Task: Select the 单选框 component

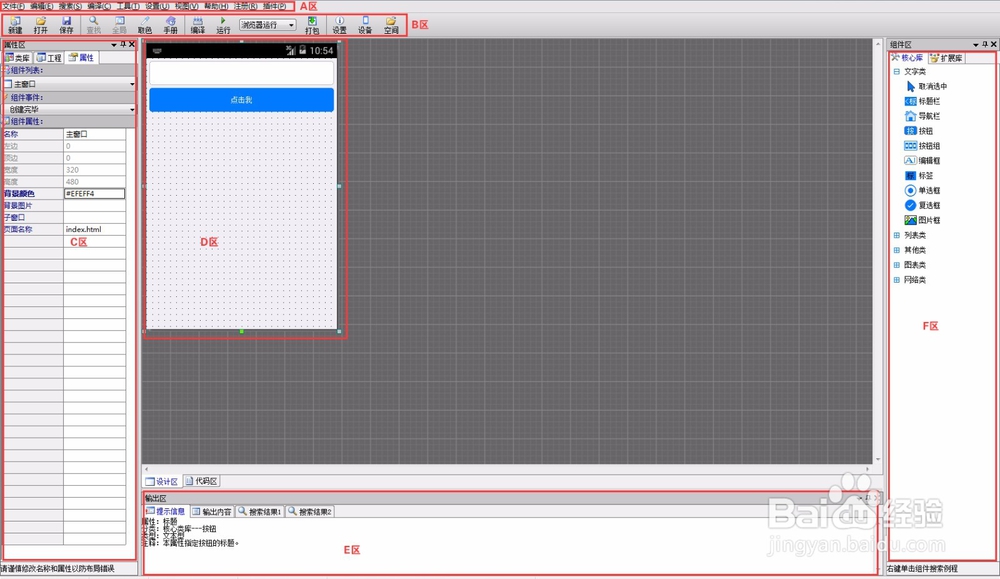Action: click(x=922, y=190)
